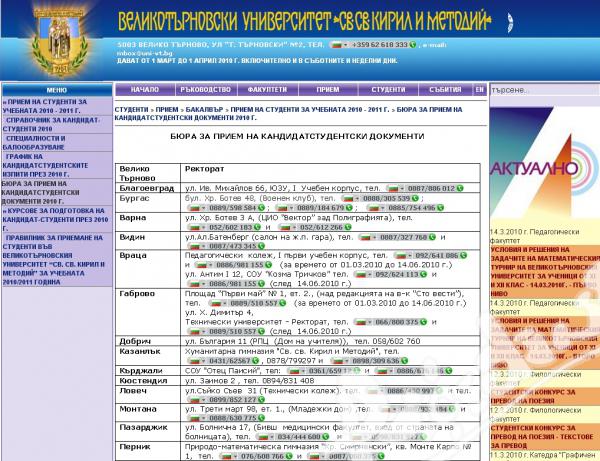Click the green call icon after 0431/62567

click(x=255, y=361)
